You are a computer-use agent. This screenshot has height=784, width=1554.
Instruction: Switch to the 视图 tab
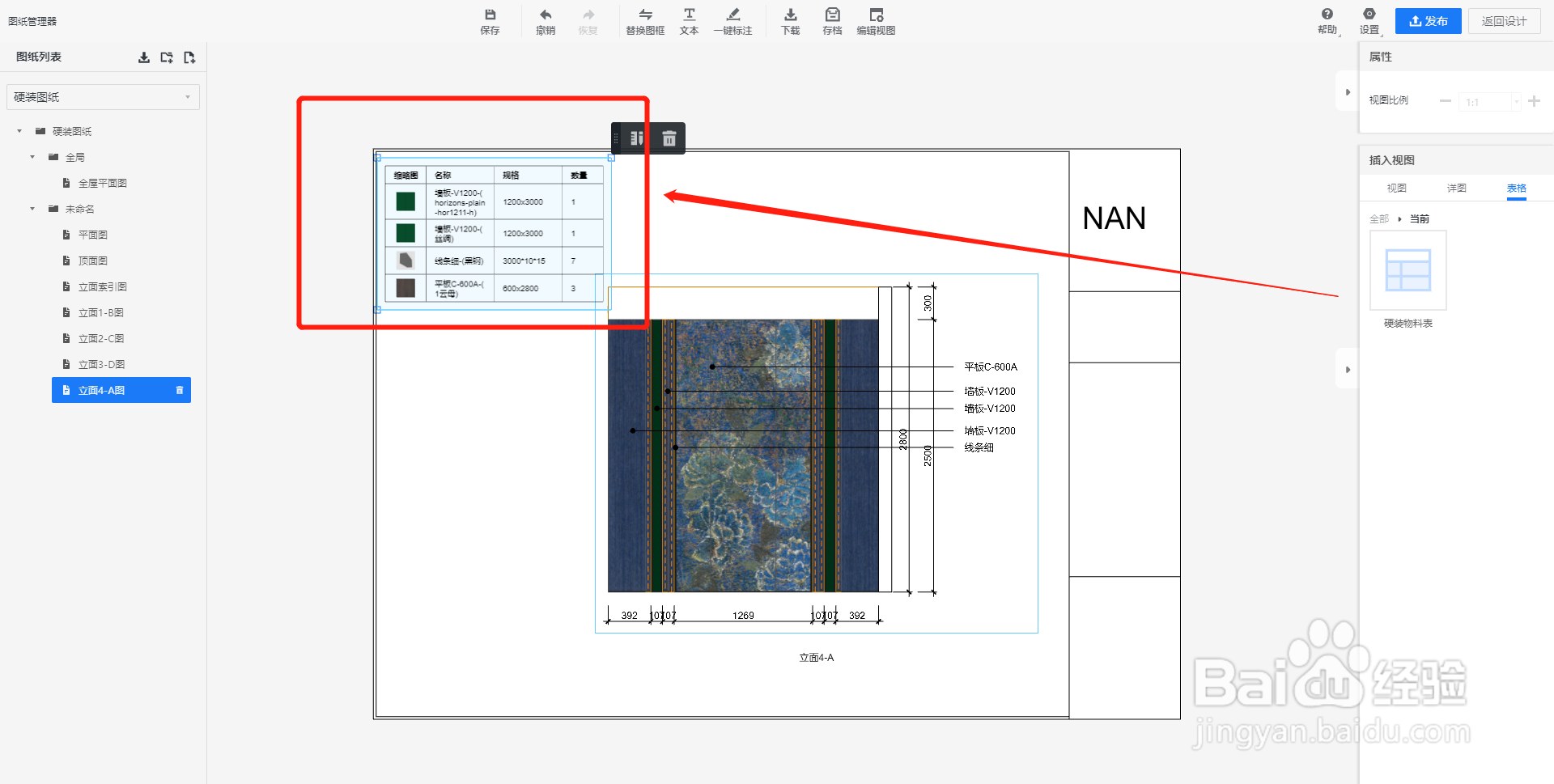(1396, 188)
